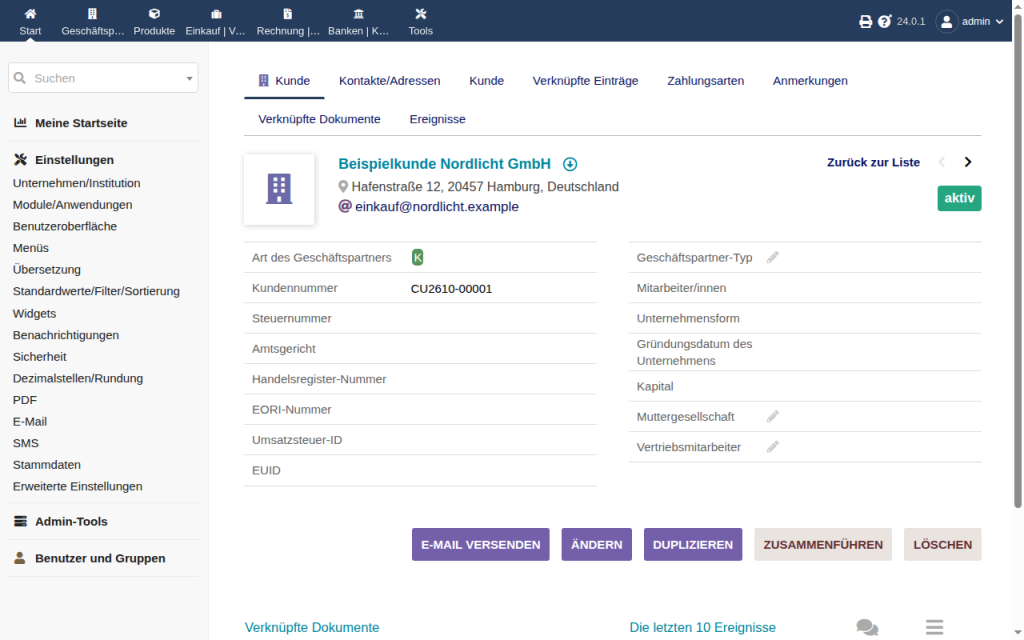Screen dimensions: 1024x640
Task: Click the page vertical scrollbar
Action: [1017, 261]
